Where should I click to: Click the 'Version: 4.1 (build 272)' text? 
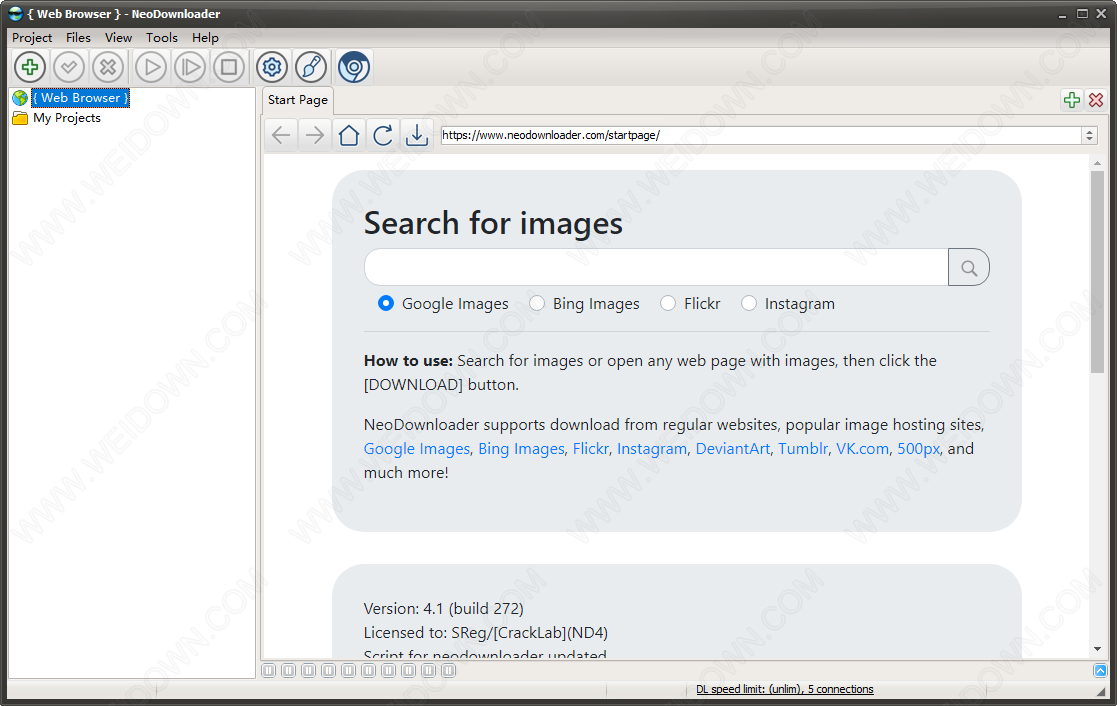coord(443,609)
